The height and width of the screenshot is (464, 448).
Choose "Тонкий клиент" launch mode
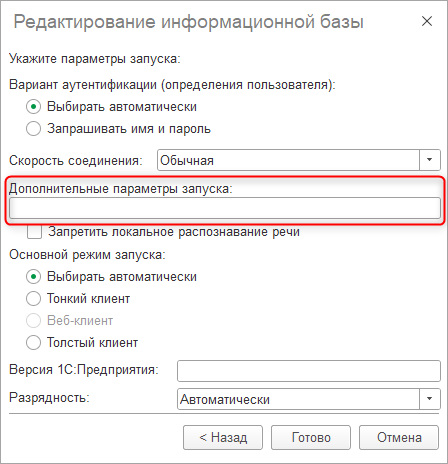[33, 298]
